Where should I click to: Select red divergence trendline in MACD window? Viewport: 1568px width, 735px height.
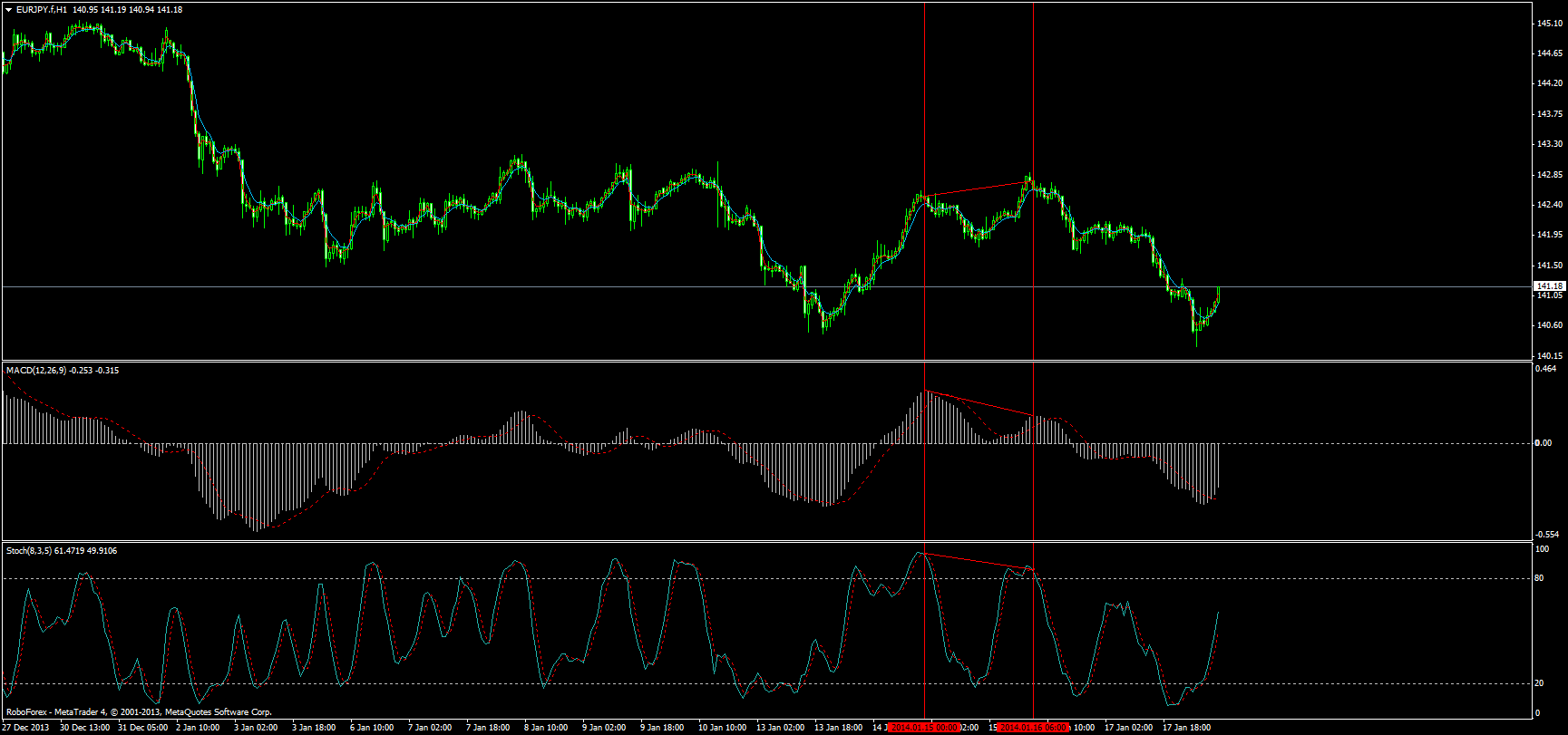979,404
